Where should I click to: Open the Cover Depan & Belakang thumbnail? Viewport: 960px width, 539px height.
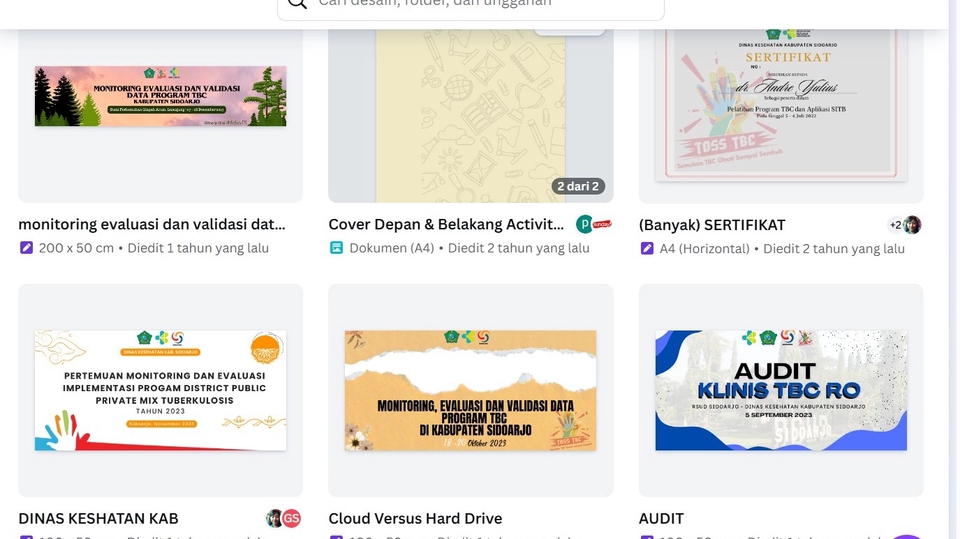[x=470, y=110]
